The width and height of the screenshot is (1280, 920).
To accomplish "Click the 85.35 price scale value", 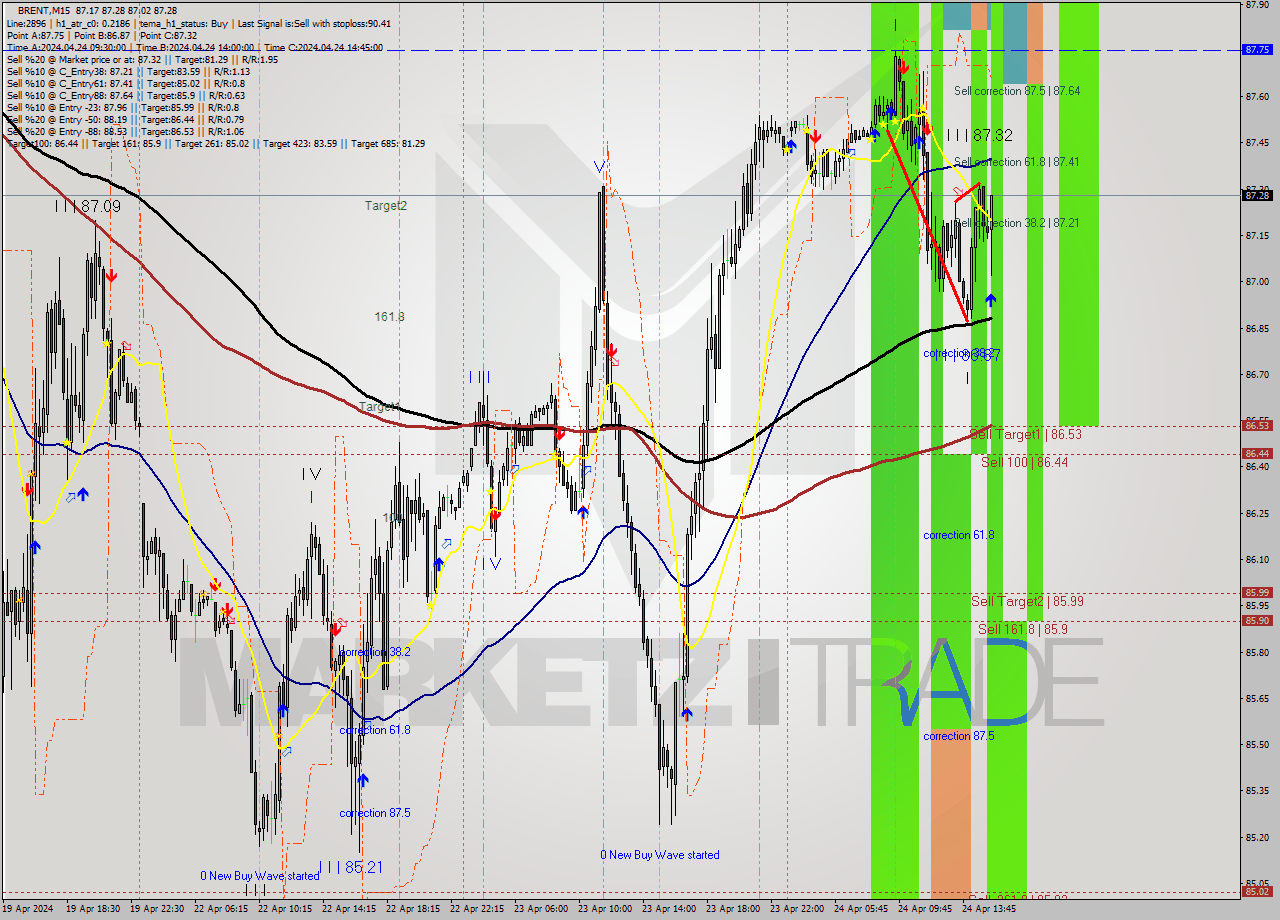I will (x=1257, y=792).
